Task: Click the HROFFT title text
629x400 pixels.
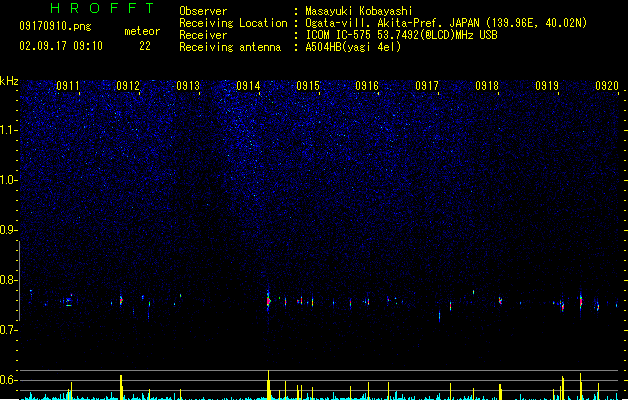Action: (102, 8)
